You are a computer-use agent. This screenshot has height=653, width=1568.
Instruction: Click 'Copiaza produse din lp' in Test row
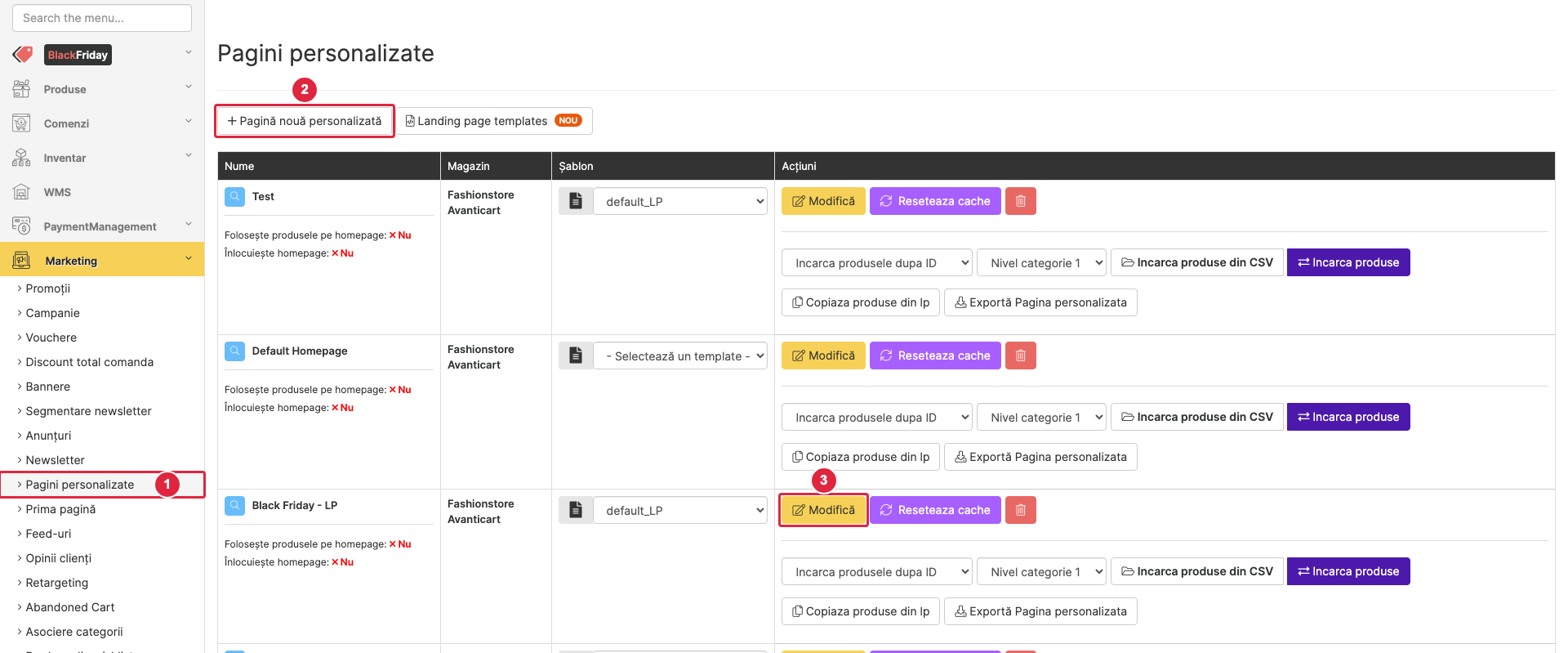[x=861, y=302]
